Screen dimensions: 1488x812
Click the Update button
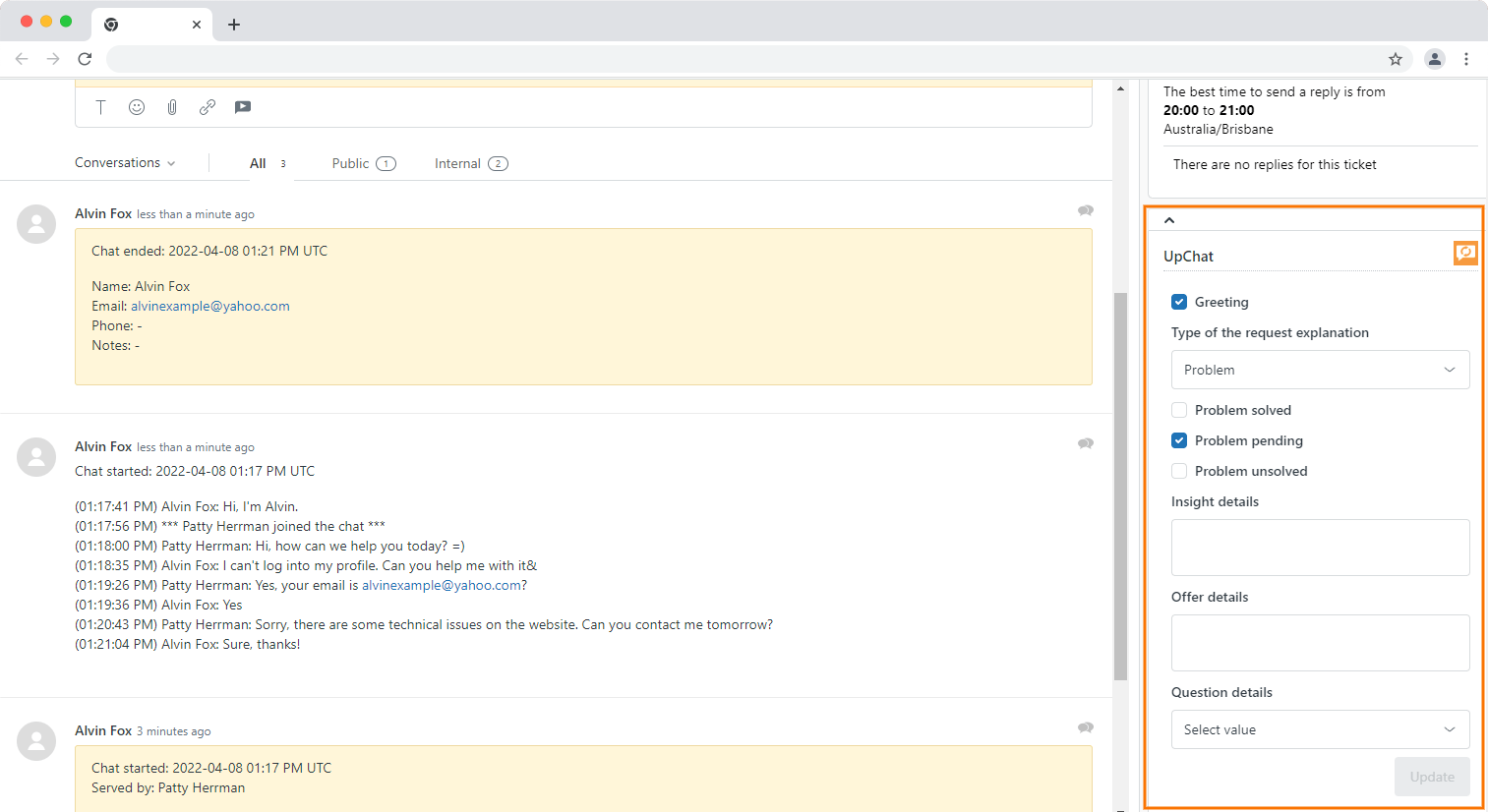1432,777
